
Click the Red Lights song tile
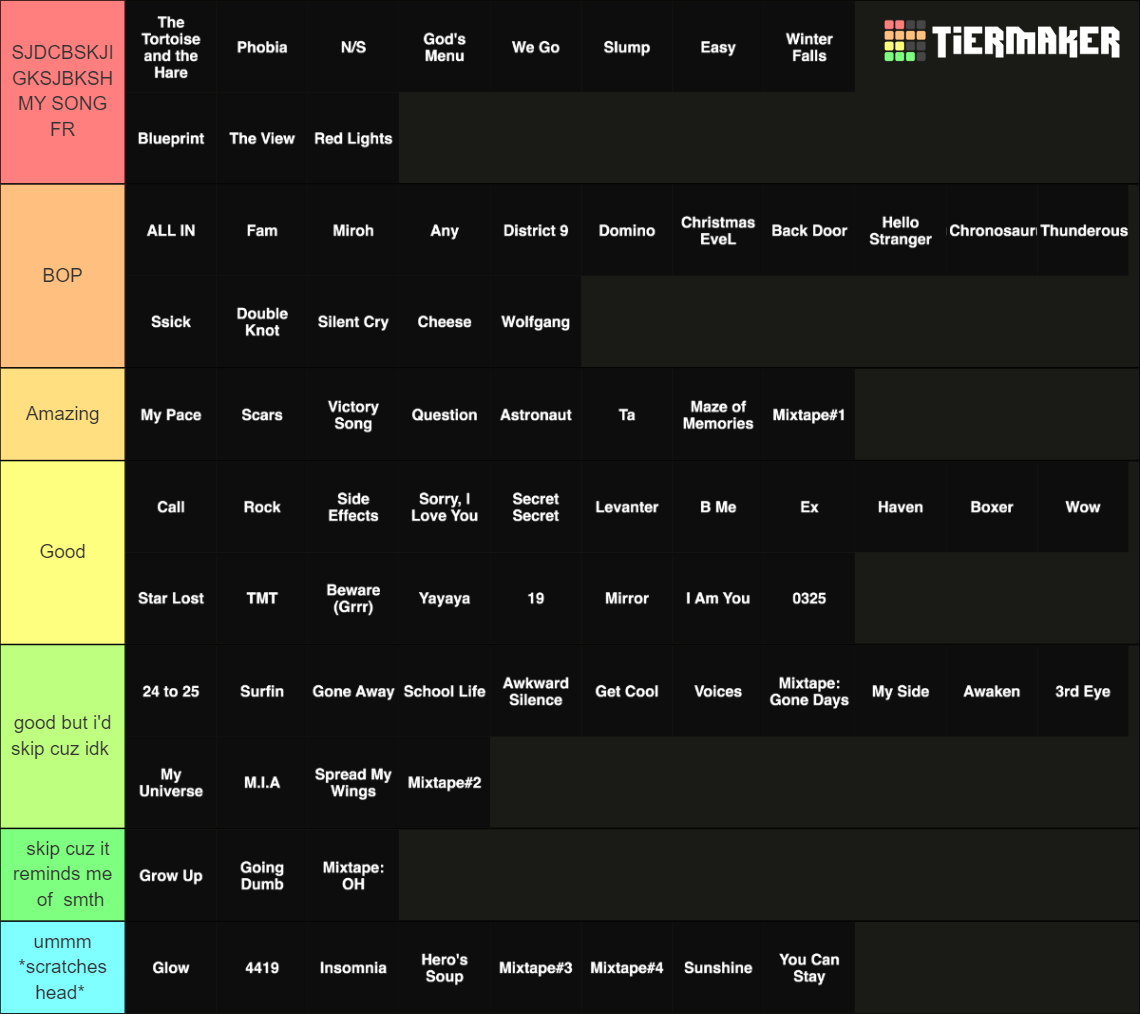coord(353,138)
